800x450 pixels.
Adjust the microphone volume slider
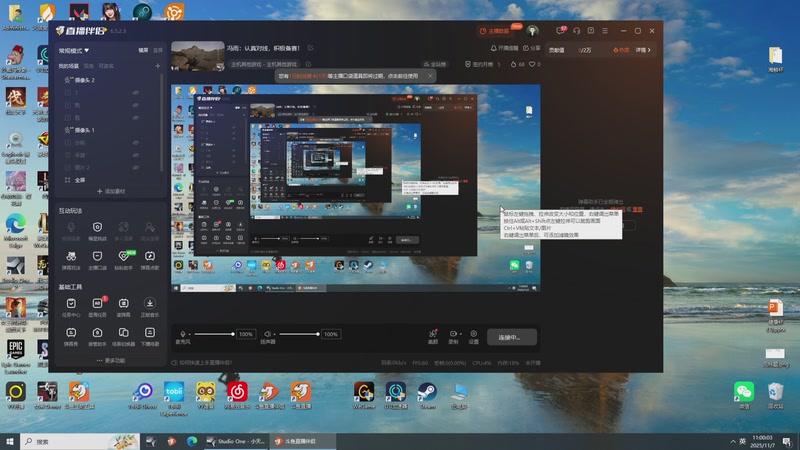[214, 334]
